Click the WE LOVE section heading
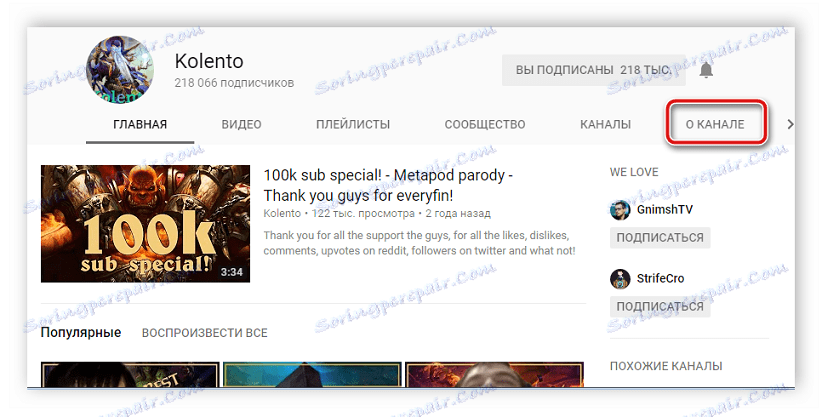 point(634,172)
